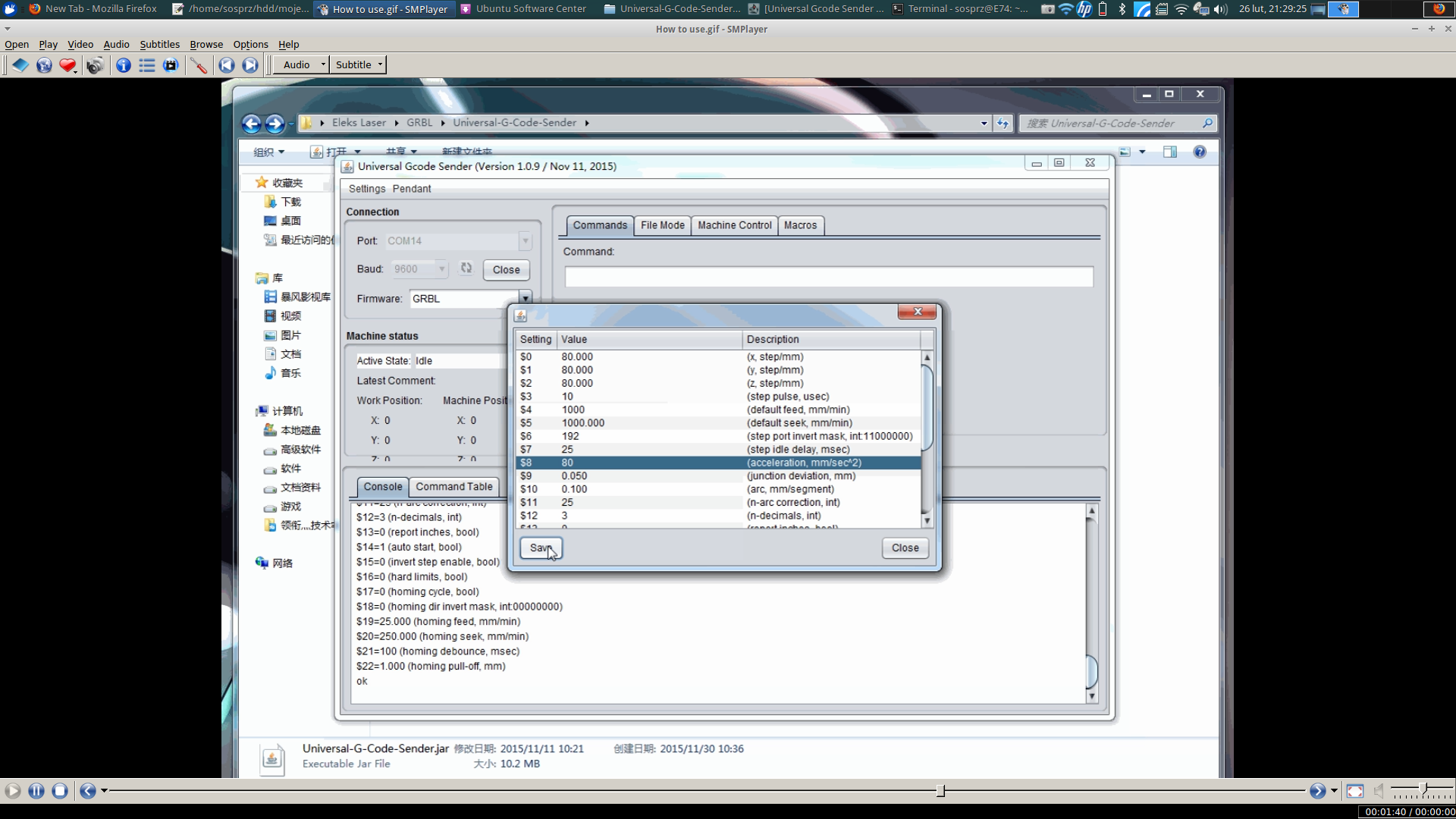Open preferences with the screwdriver icon
Image resolution: width=1456 pixels, height=819 pixels.
[x=199, y=65]
